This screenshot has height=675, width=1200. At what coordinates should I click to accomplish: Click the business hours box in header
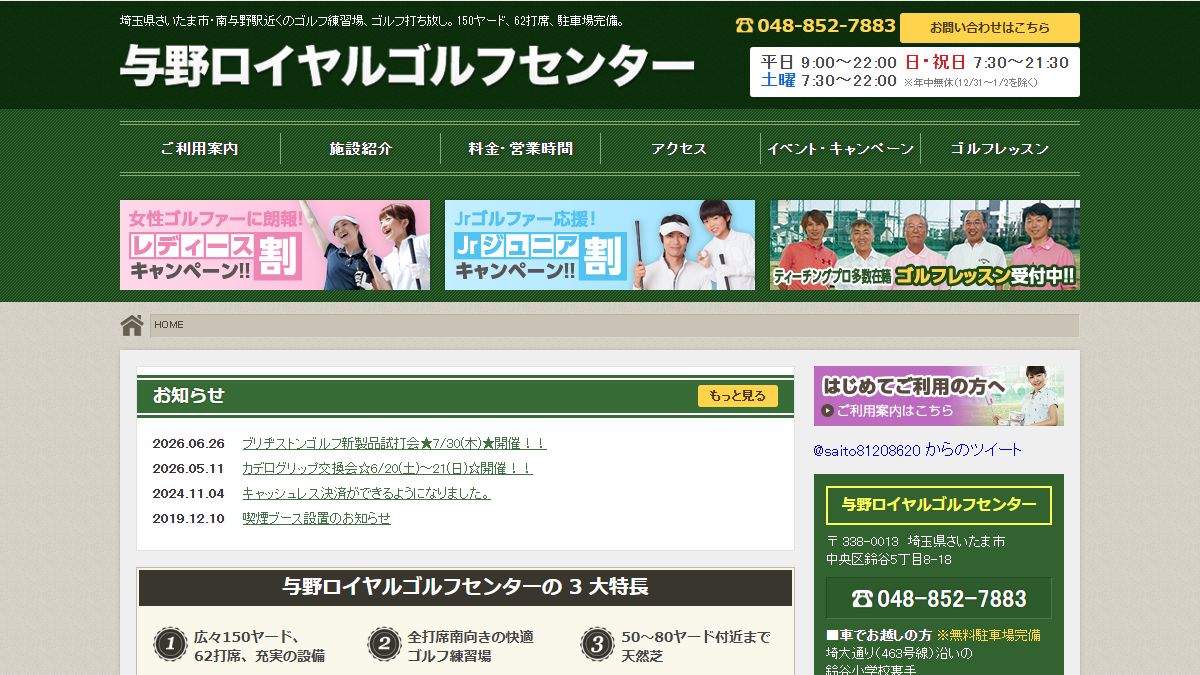915,72
